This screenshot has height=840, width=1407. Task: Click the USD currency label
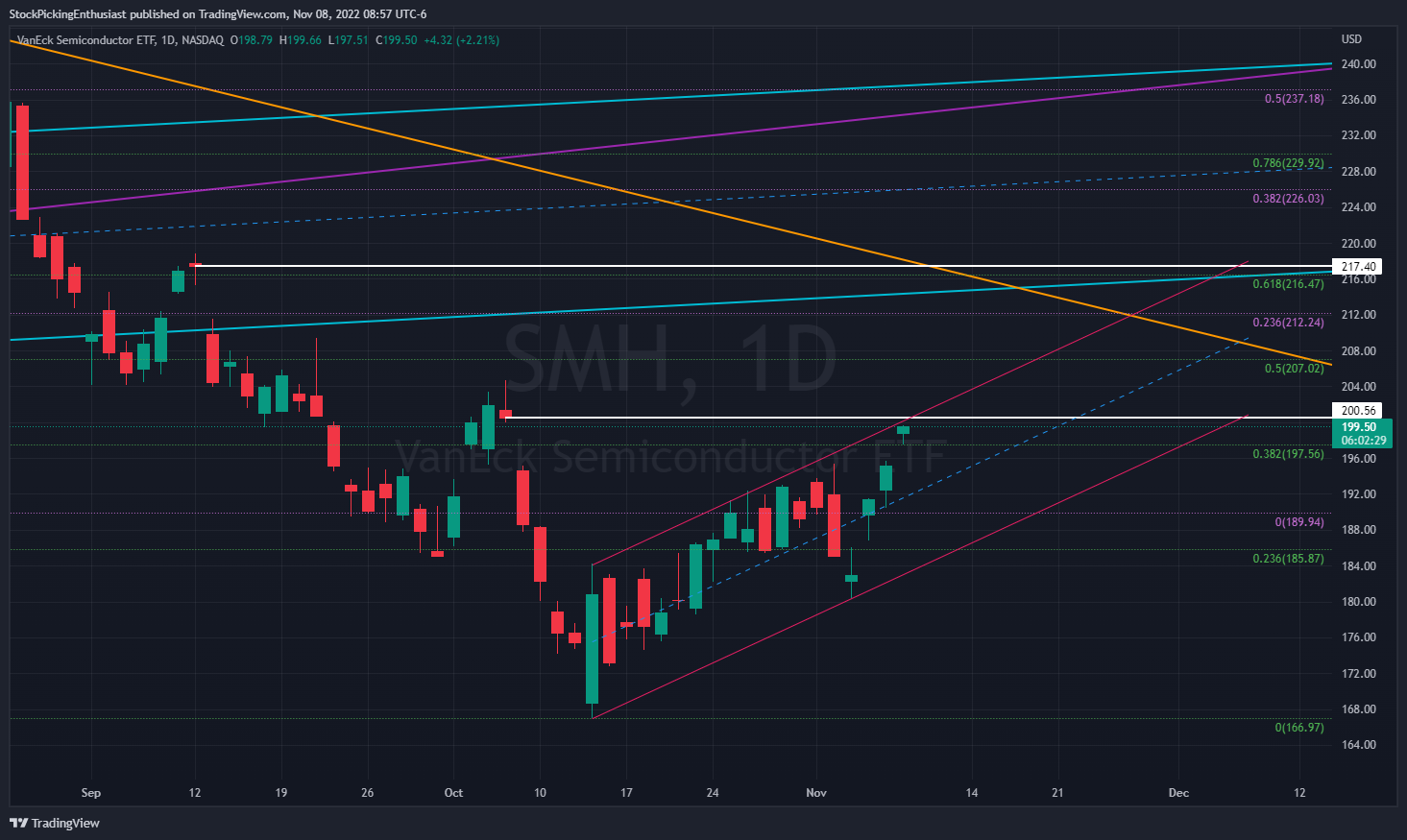(1351, 39)
